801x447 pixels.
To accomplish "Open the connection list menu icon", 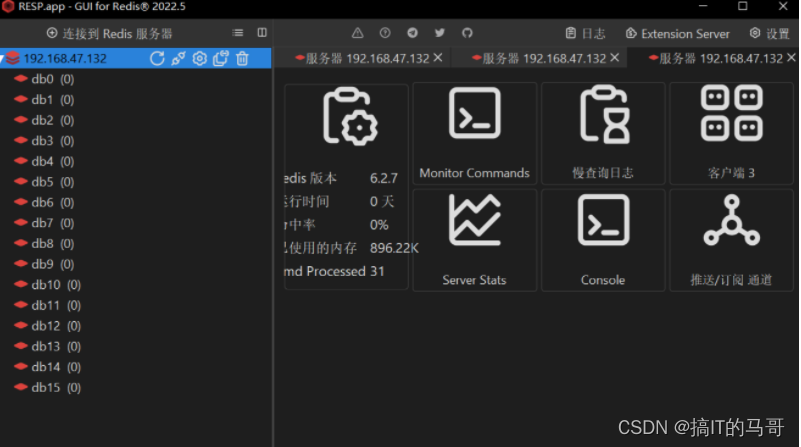I will (x=238, y=33).
